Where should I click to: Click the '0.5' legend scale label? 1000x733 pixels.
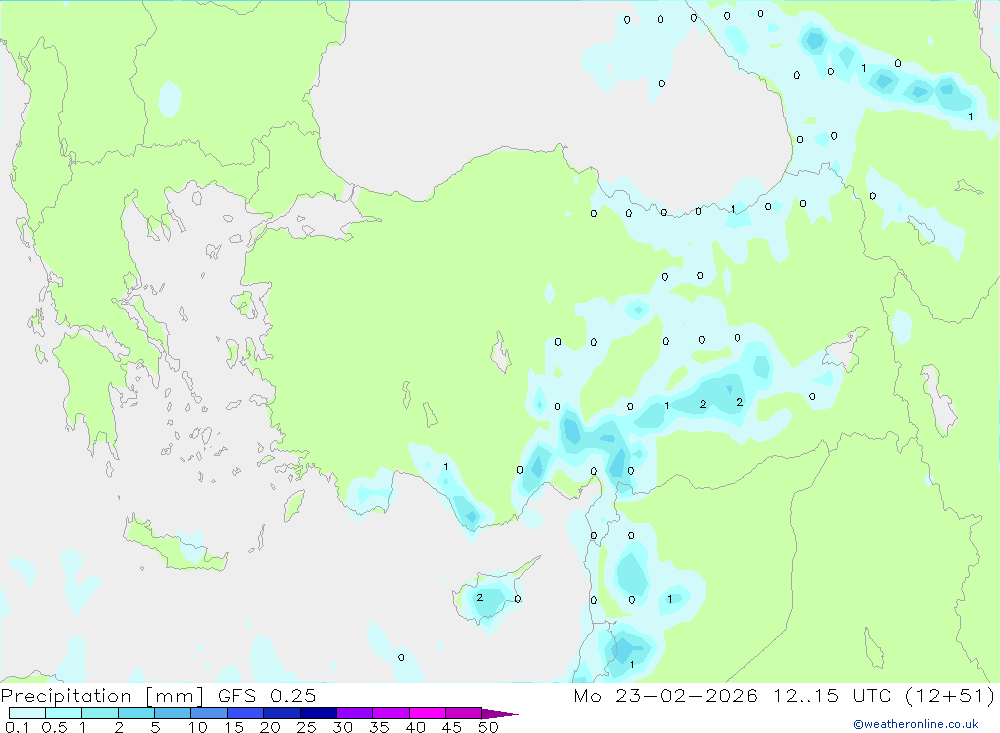click(54, 727)
